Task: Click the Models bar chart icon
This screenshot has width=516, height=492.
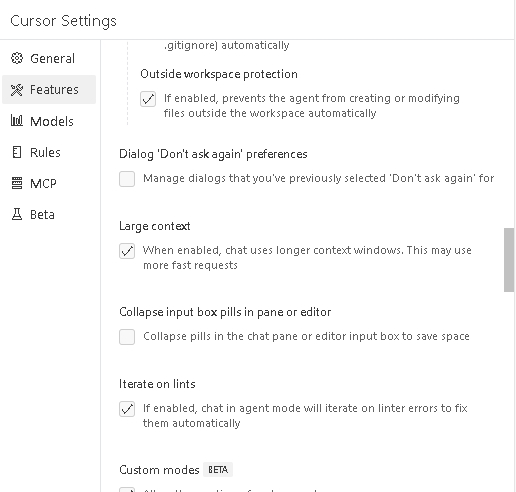Action: pos(17,121)
